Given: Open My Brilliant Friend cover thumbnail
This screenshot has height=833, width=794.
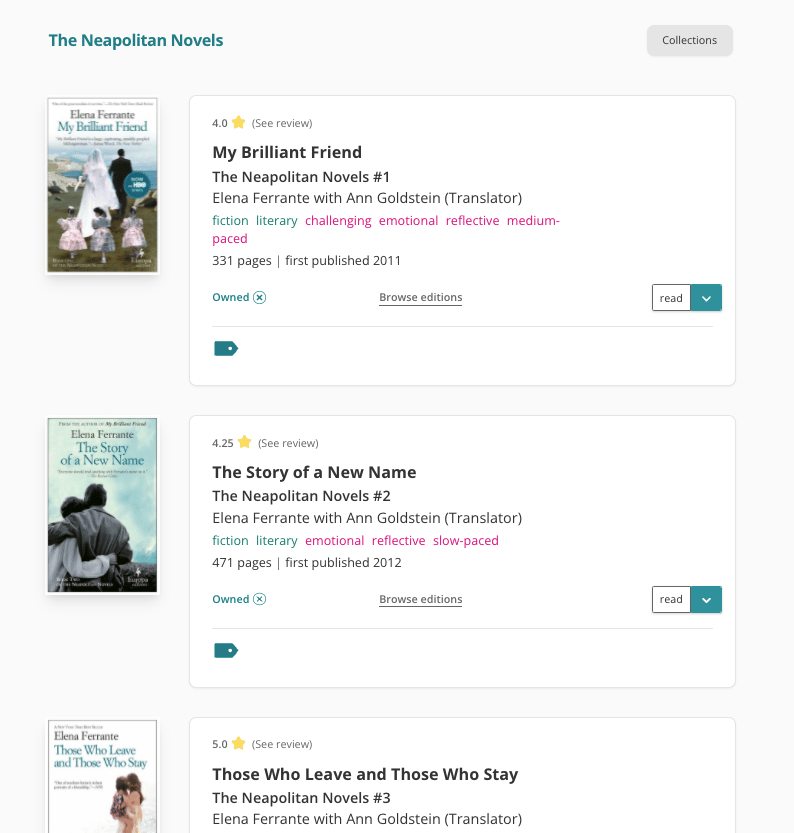Looking at the screenshot, I should [x=103, y=185].
